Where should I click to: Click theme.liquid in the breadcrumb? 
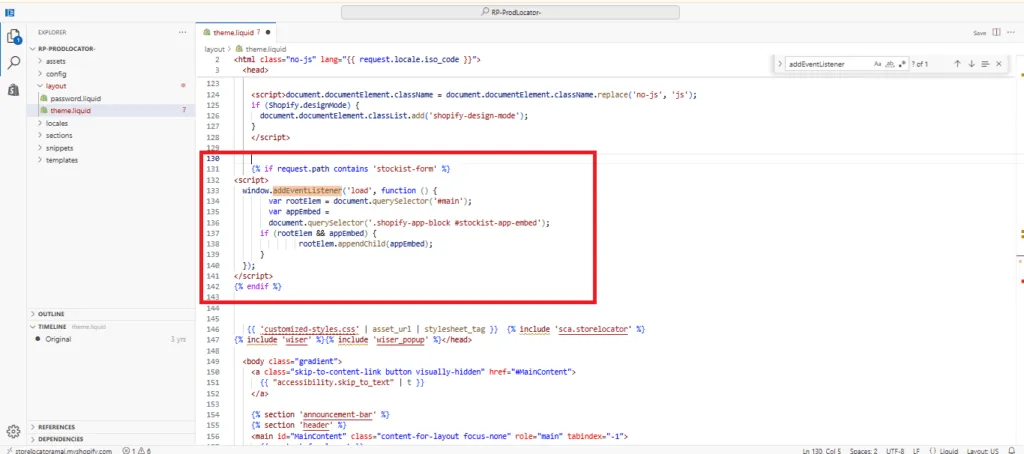click(x=265, y=49)
